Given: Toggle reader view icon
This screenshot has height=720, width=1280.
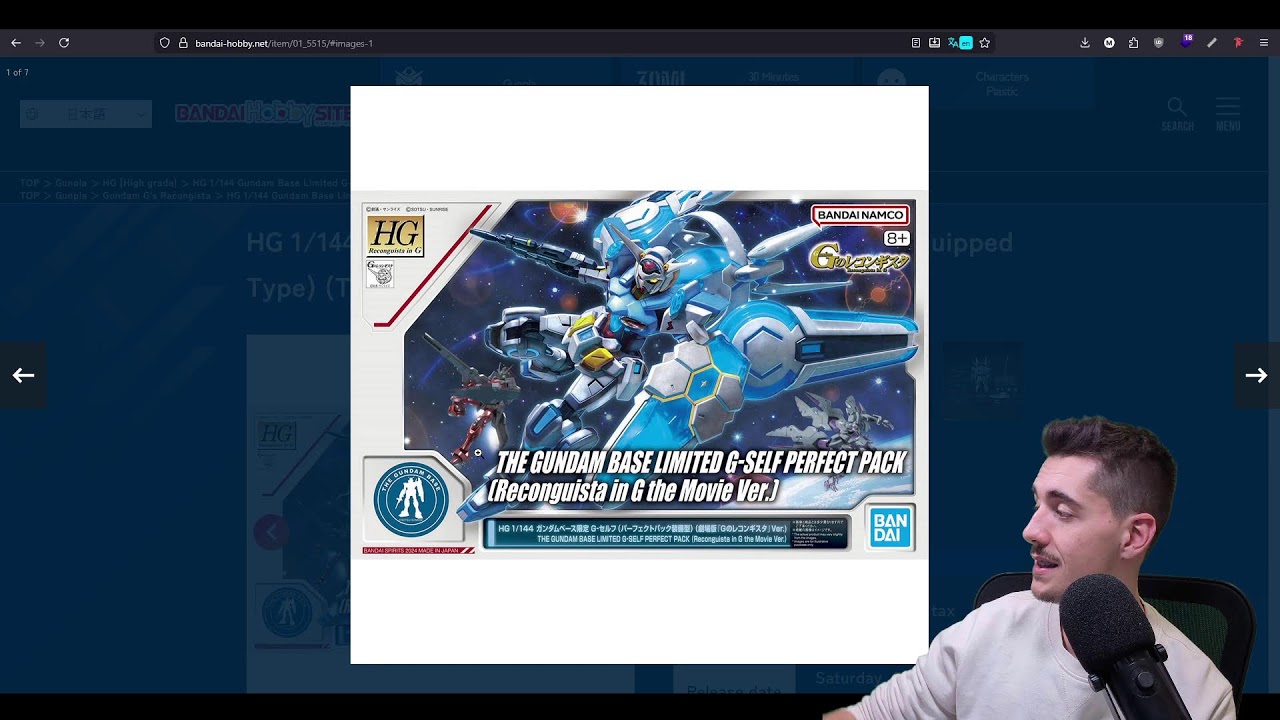Looking at the screenshot, I should click(x=916, y=43).
